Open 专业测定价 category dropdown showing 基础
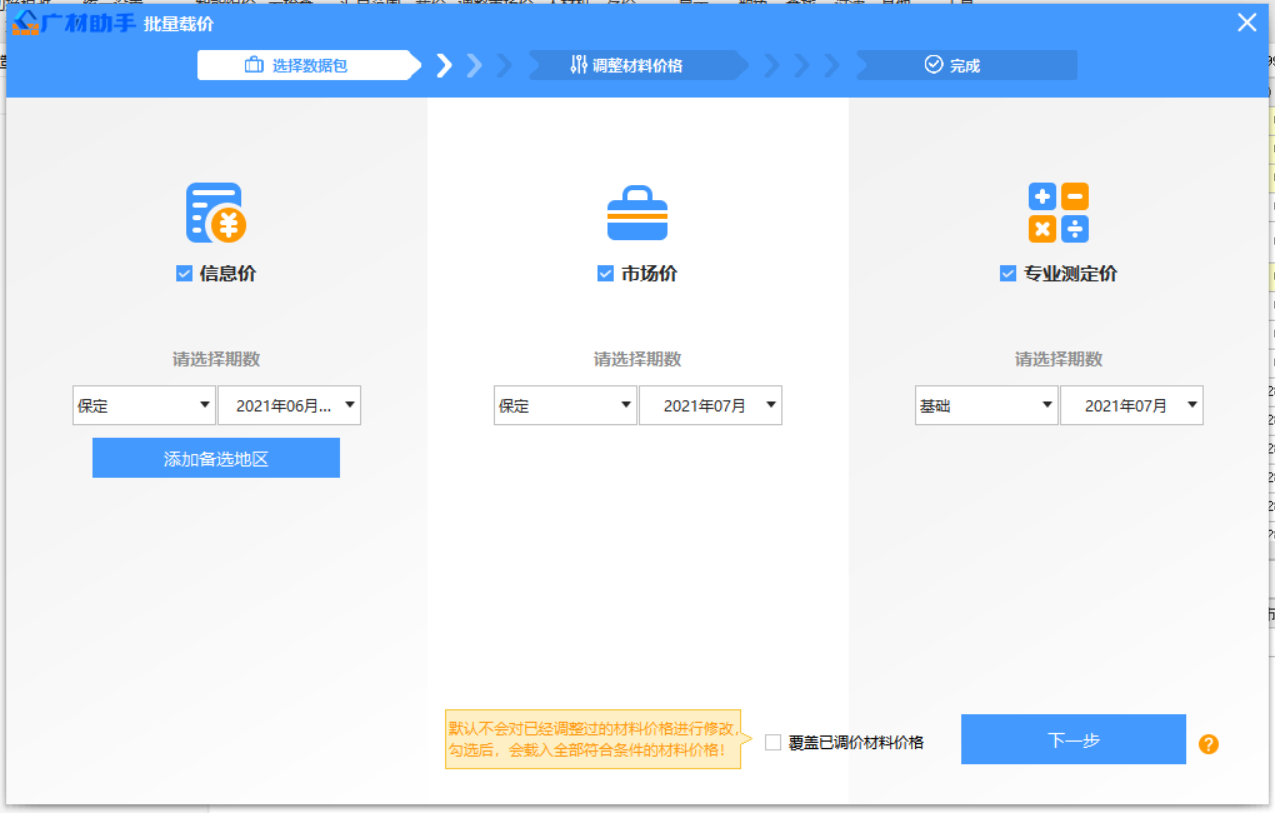The image size is (1275, 813). pos(986,406)
